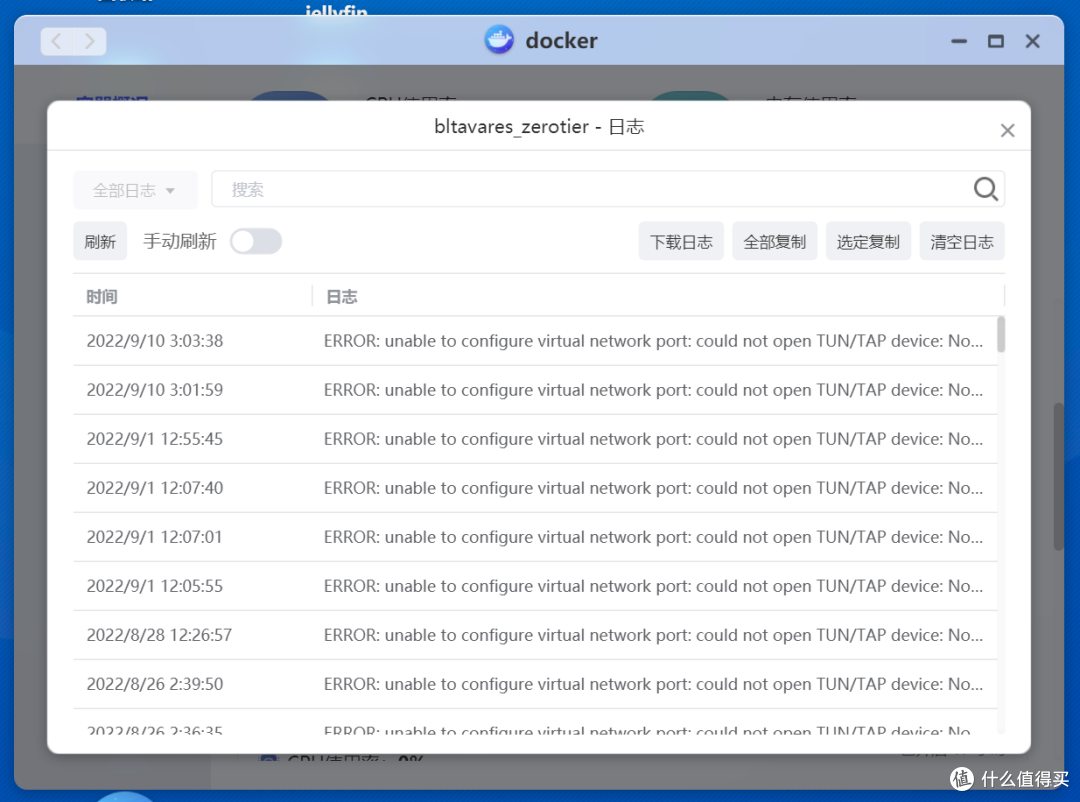Close the docker window
Screen dimensions: 1080x802
1032,41
